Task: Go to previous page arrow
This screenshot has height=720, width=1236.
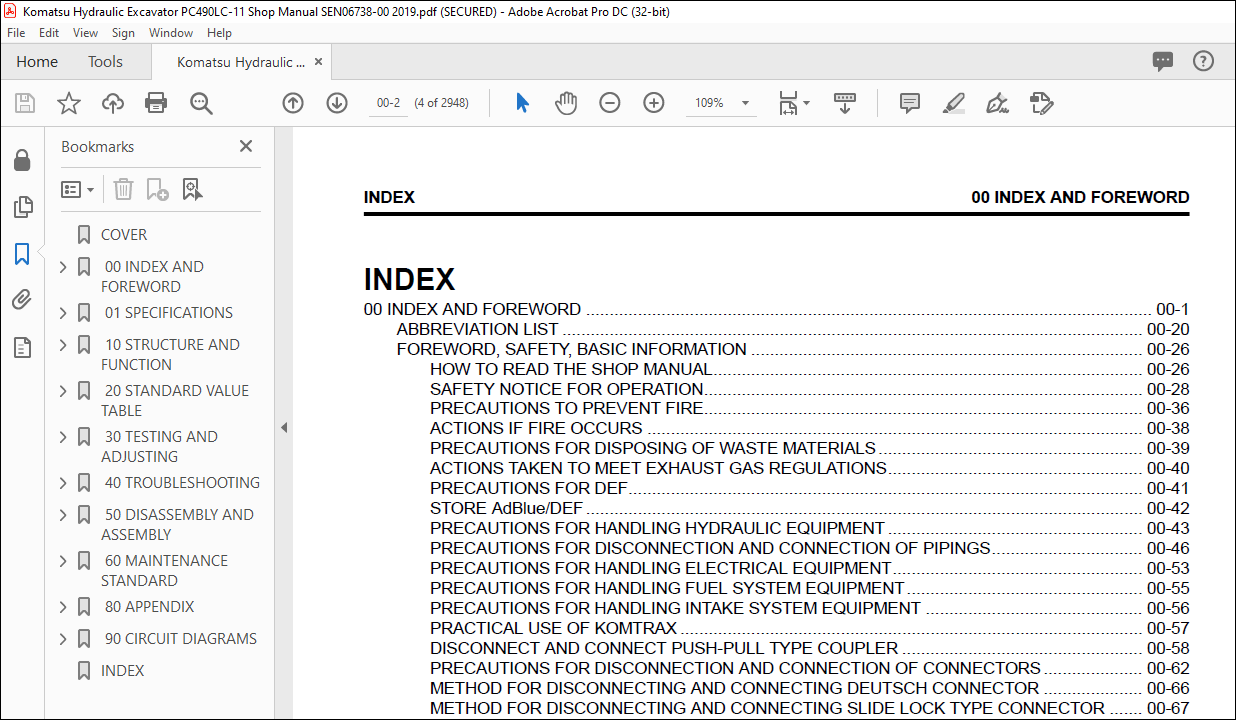Action: (x=293, y=103)
